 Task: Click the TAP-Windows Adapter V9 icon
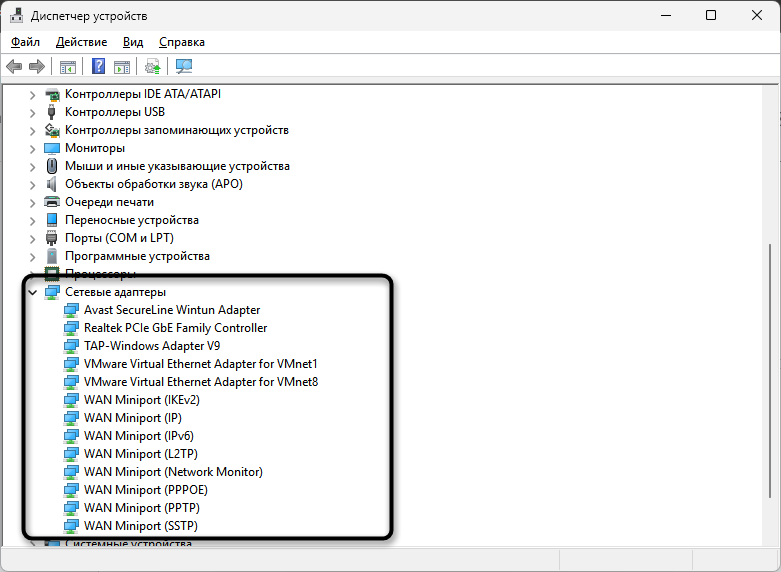coord(71,346)
